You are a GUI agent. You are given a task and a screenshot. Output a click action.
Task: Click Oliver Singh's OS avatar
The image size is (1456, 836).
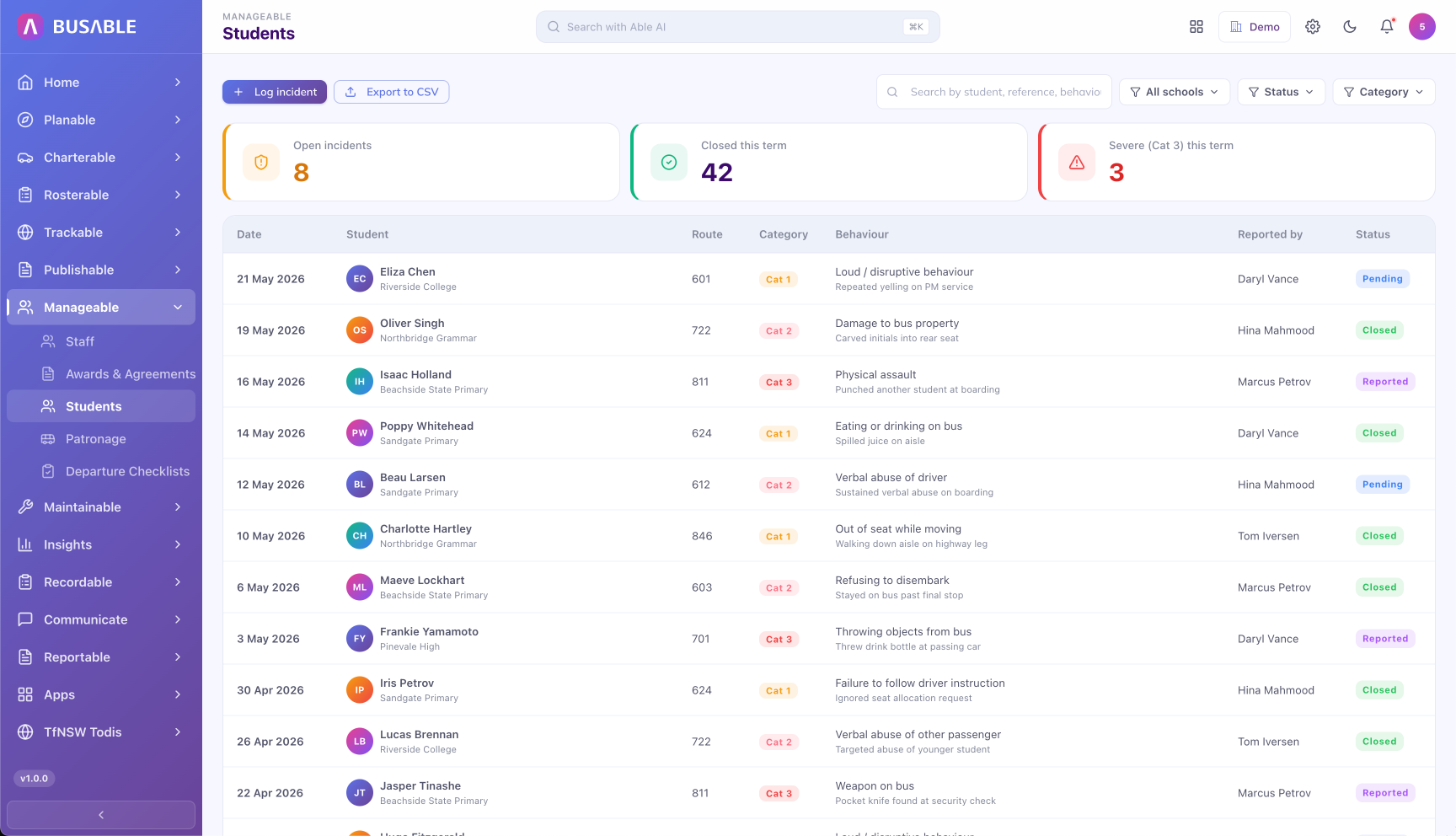(x=360, y=330)
